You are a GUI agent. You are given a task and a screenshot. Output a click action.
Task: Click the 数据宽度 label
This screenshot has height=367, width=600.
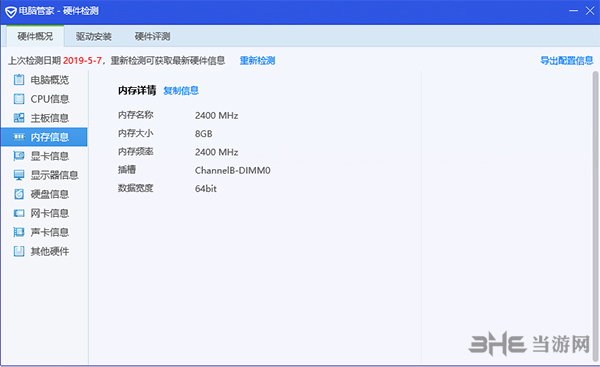pyautogui.click(x=135, y=188)
